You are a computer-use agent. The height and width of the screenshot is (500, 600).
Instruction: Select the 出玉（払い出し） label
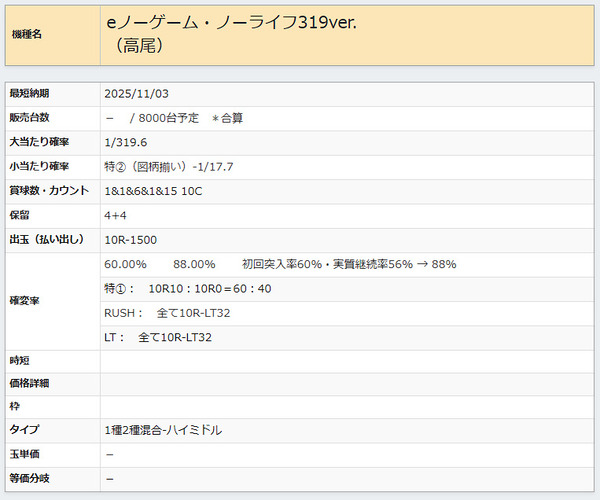point(47,239)
